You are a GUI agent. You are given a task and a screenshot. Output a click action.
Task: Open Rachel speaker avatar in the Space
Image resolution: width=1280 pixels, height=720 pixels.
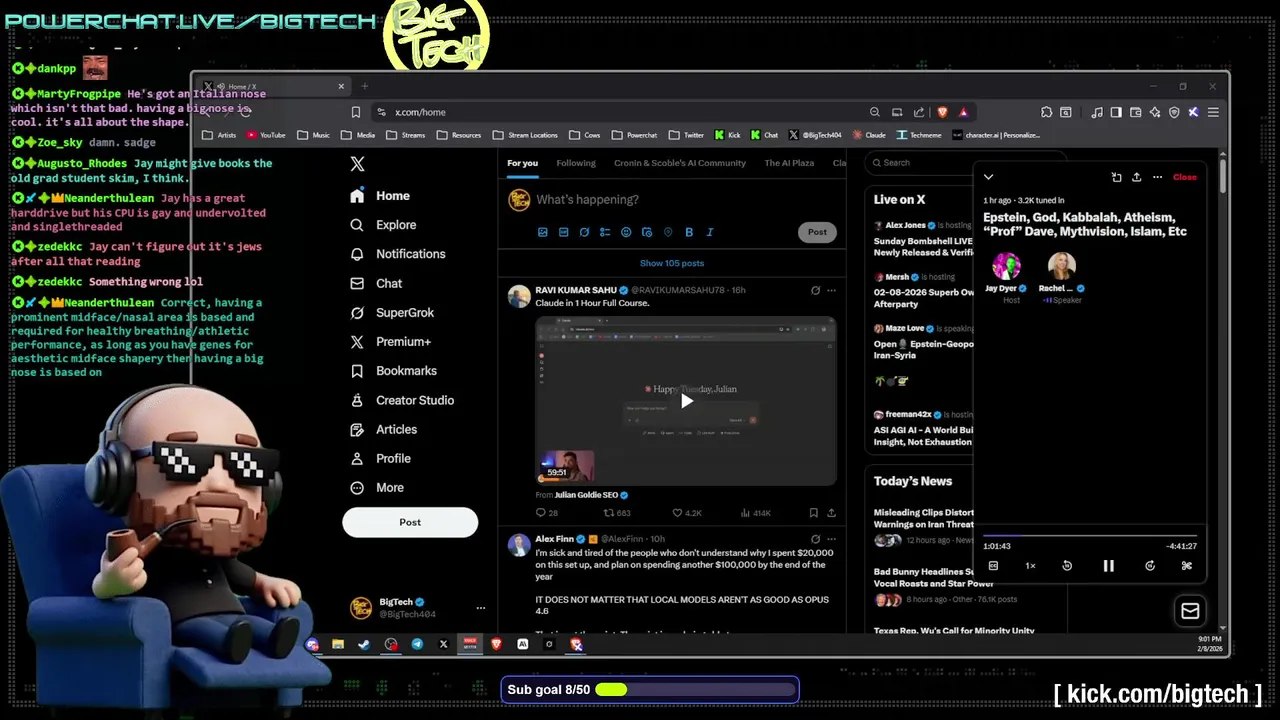pyautogui.click(x=1061, y=266)
